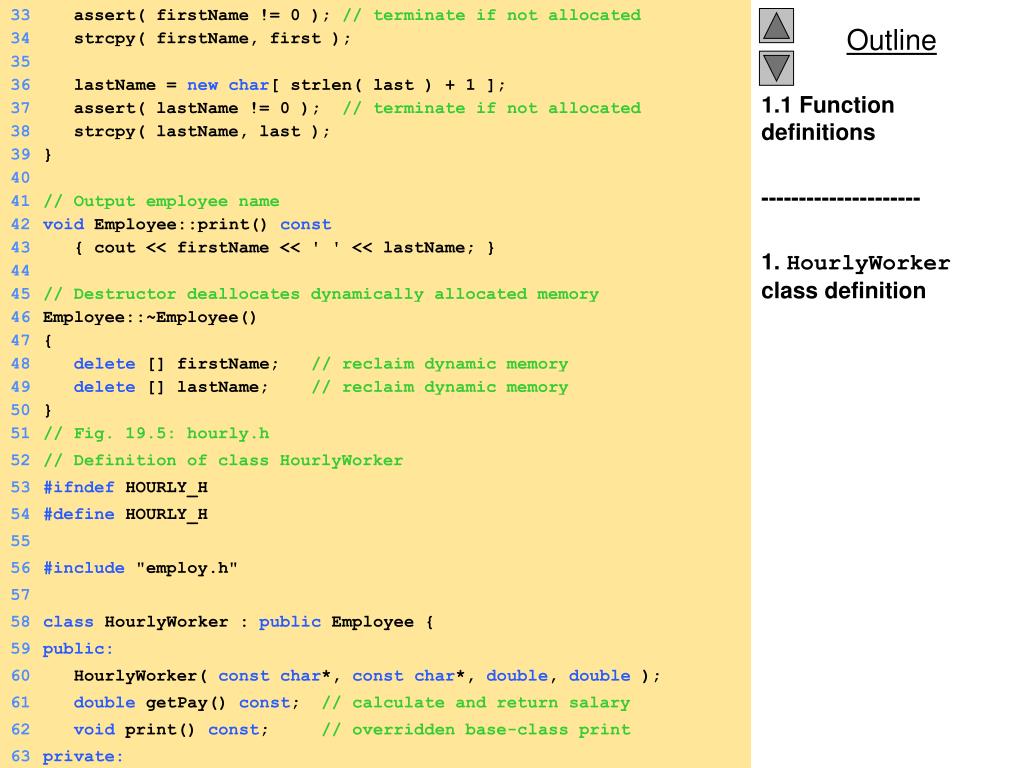The width and height of the screenshot is (1024, 768).
Task: Click the 'assert( lastName != 0 )' line
Action: [x=357, y=108]
